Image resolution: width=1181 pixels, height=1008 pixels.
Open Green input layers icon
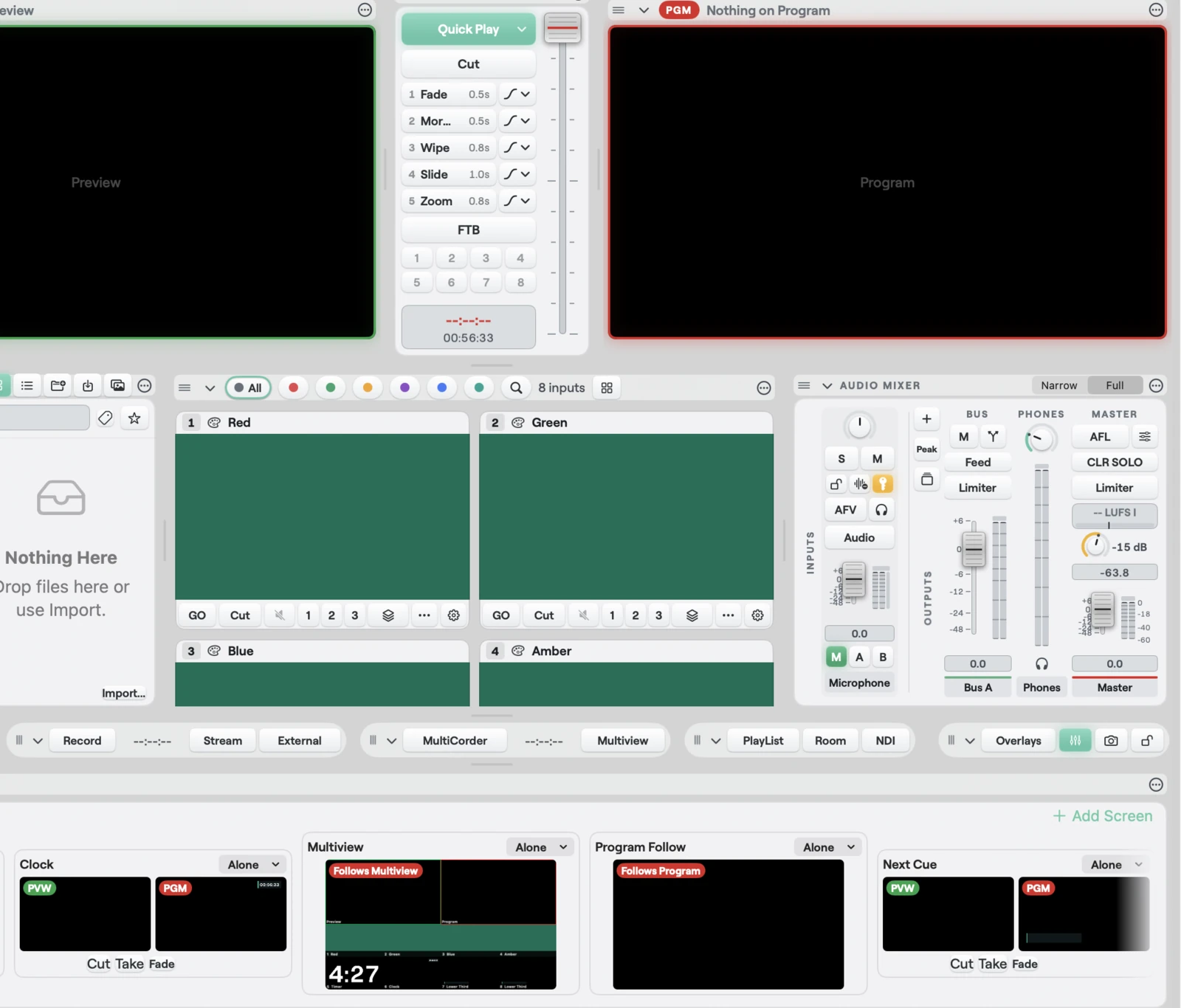point(692,615)
